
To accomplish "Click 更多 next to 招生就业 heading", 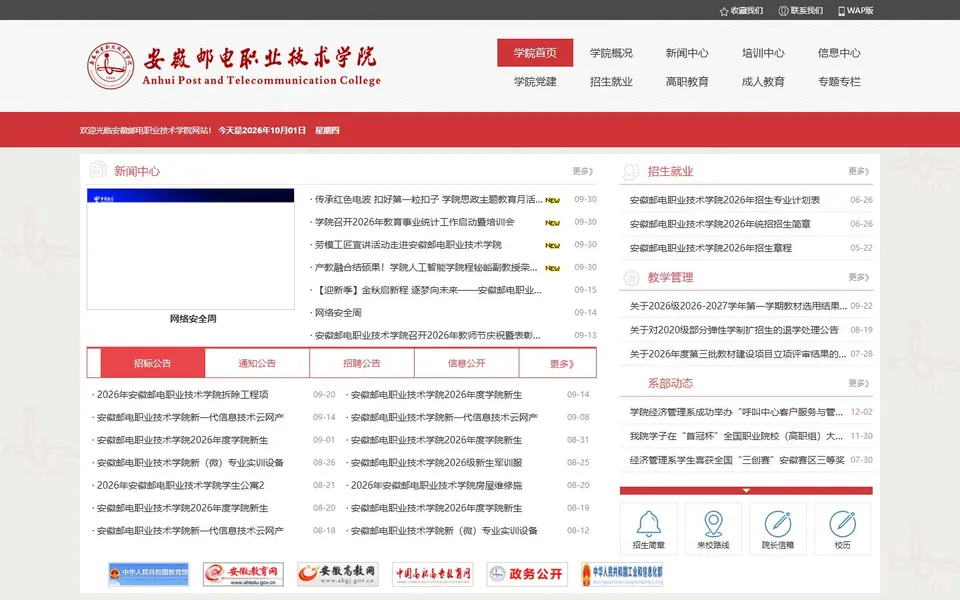I will click(858, 171).
